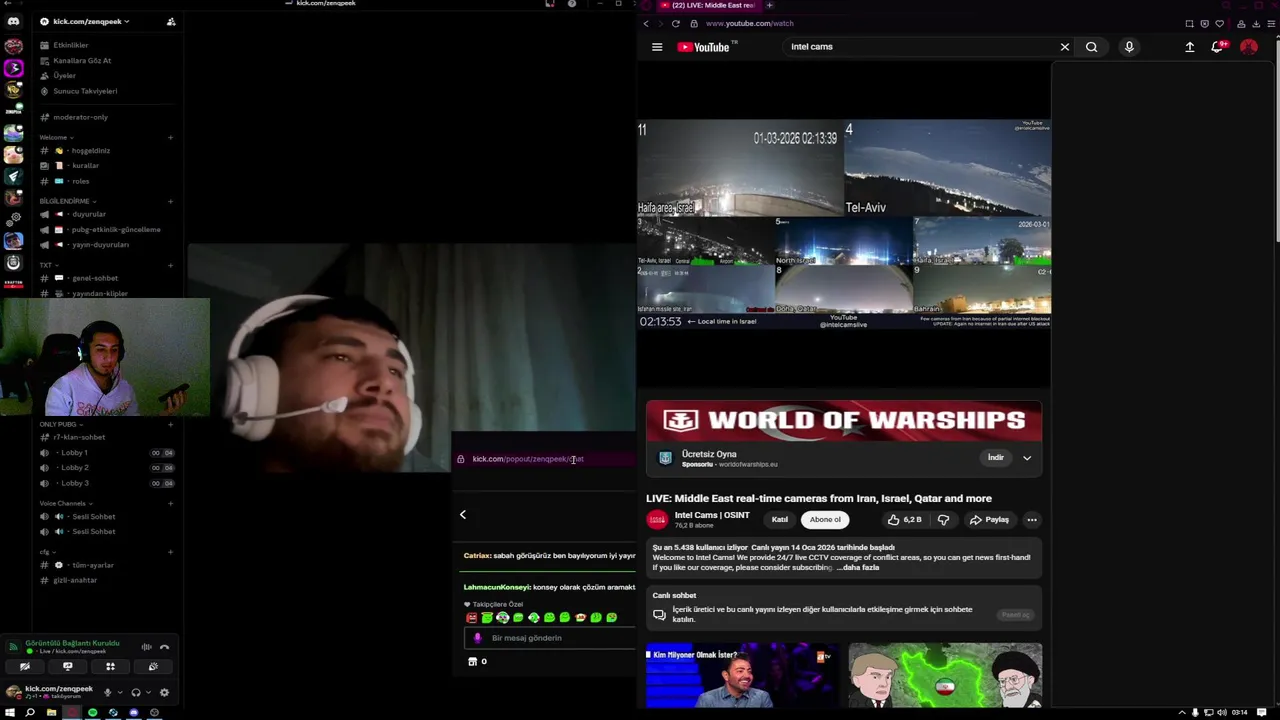
Task: Open kick.com/zenqpeek server dropdown
Action: (x=90, y=21)
